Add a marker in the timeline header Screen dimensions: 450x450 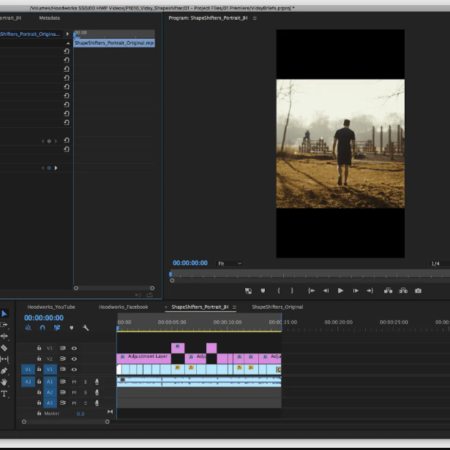click(x=71, y=328)
